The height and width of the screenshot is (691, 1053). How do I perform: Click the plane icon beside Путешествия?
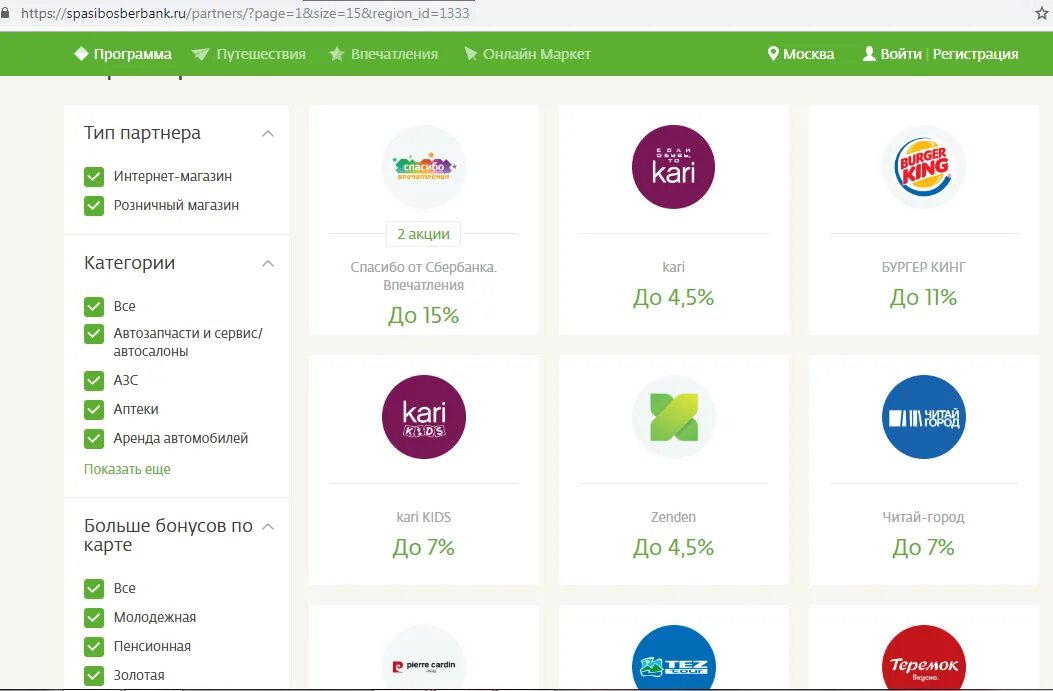pyautogui.click(x=200, y=54)
